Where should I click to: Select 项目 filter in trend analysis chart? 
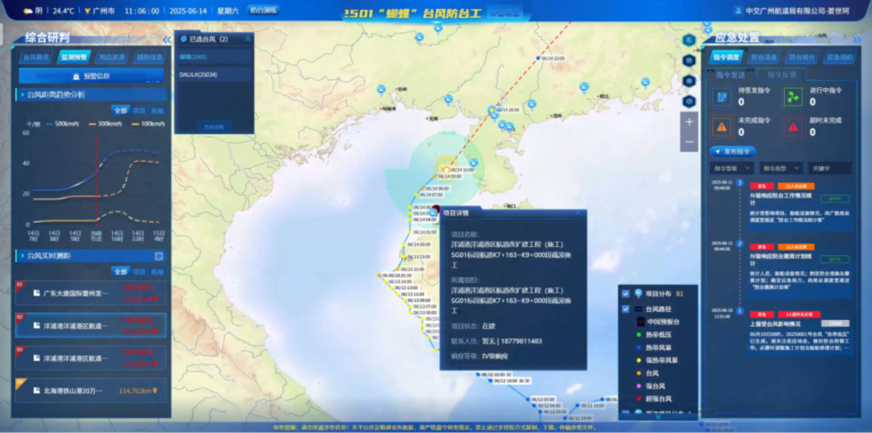[139, 111]
